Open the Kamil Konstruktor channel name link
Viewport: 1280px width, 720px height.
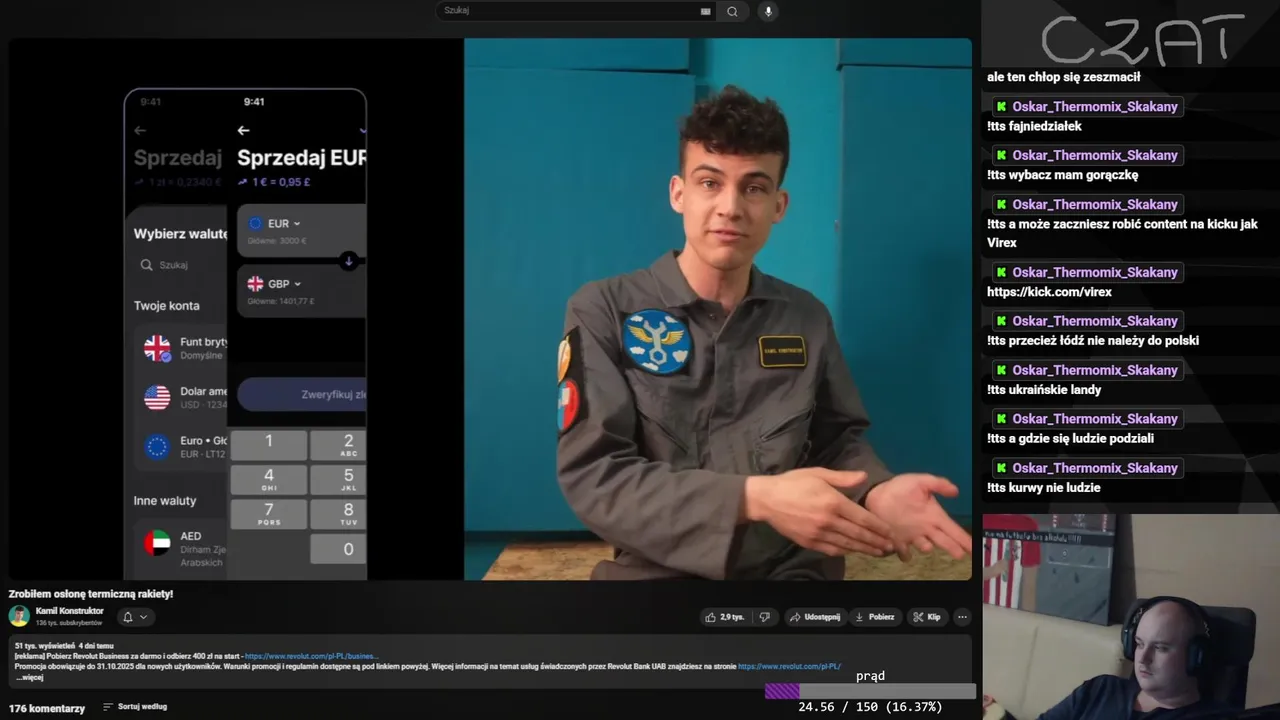click(x=69, y=611)
